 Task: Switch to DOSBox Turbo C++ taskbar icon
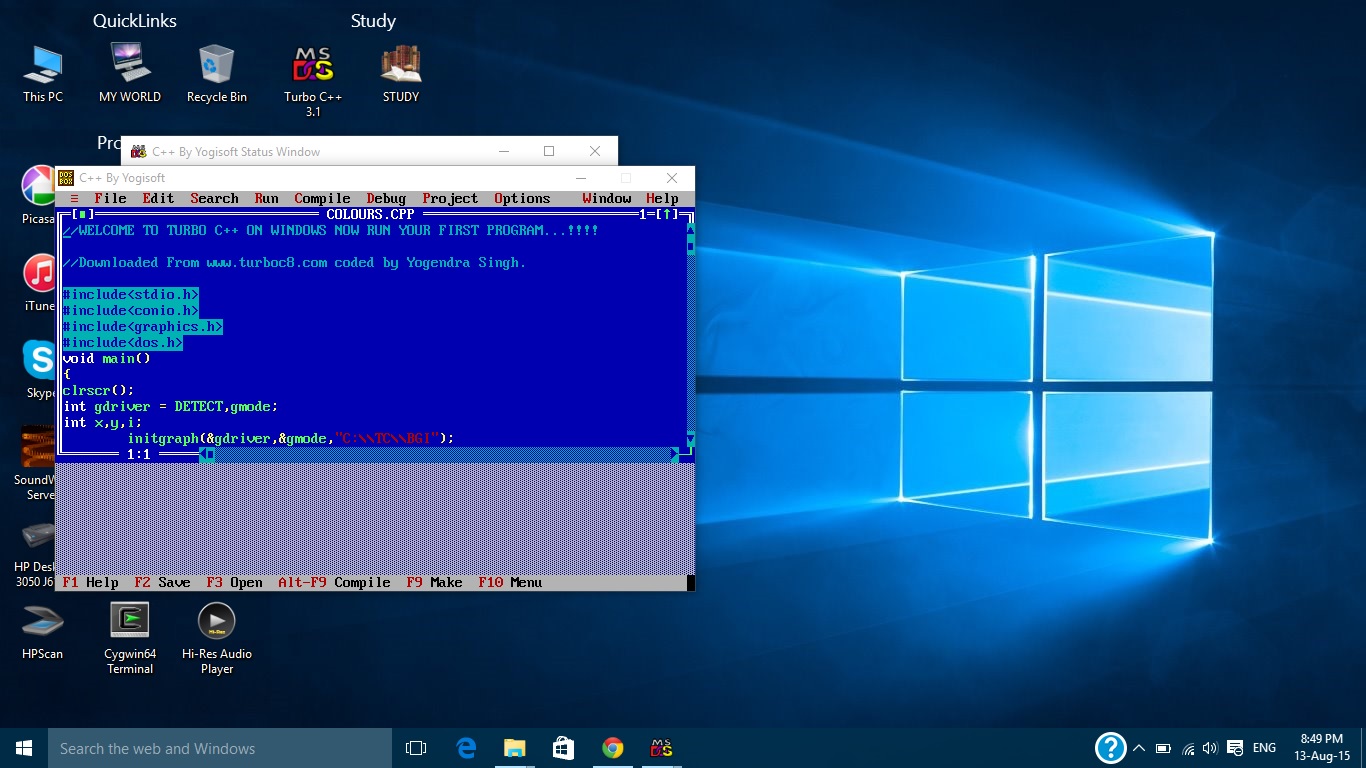661,748
